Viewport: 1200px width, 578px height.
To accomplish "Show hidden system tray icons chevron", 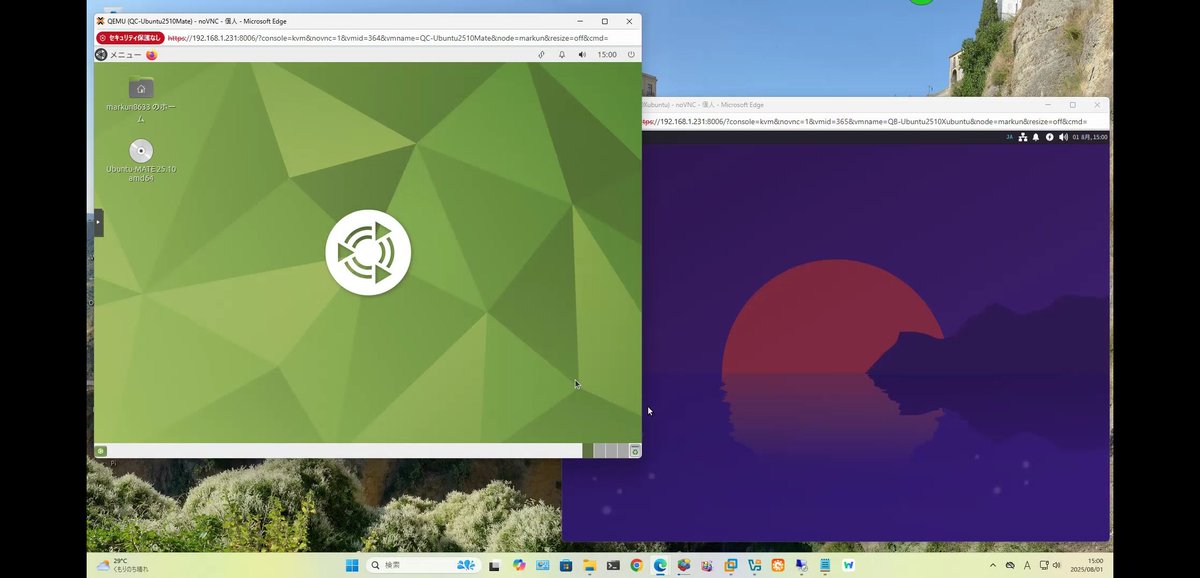I will [x=993, y=565].
